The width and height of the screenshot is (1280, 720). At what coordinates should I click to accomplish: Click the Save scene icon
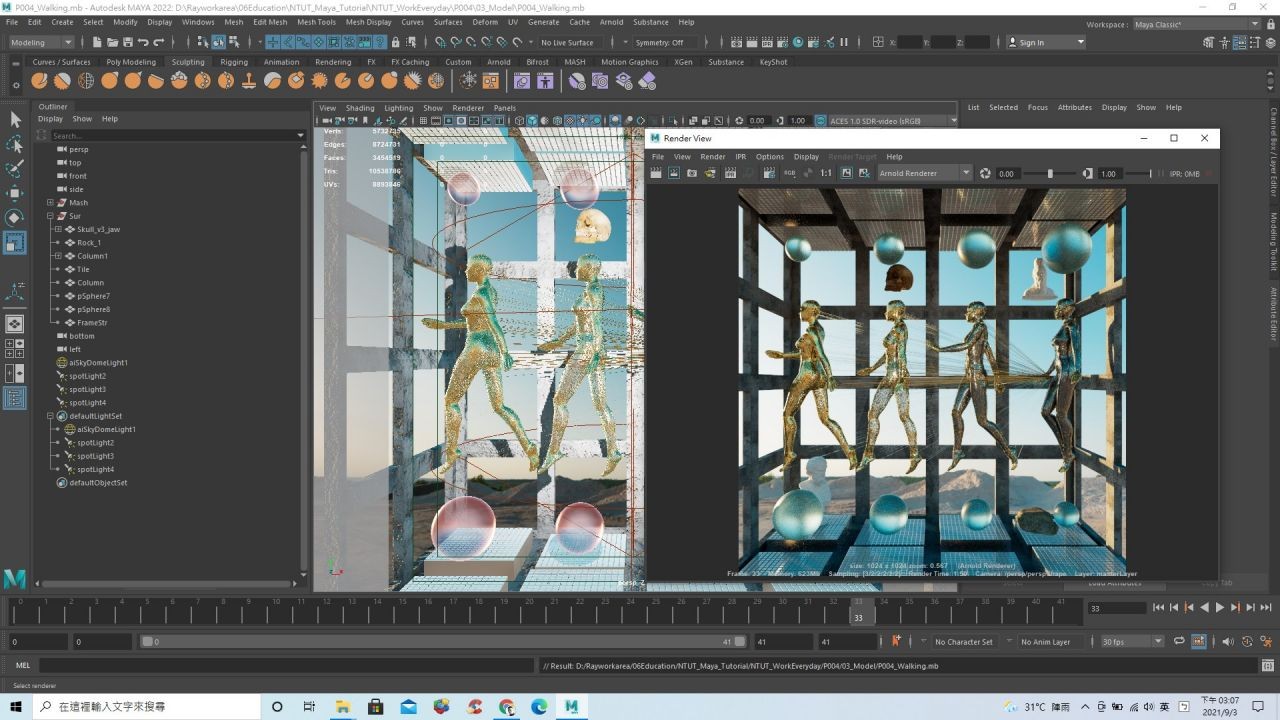tap(127, 42)
